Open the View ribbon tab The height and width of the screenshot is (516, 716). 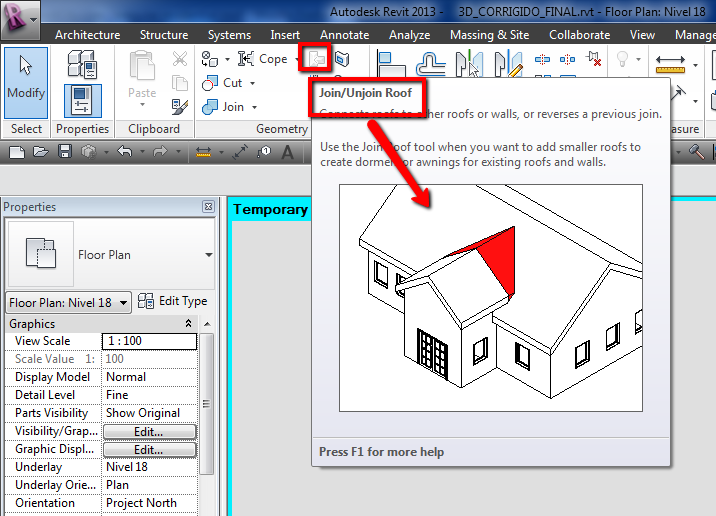point(642,35)
